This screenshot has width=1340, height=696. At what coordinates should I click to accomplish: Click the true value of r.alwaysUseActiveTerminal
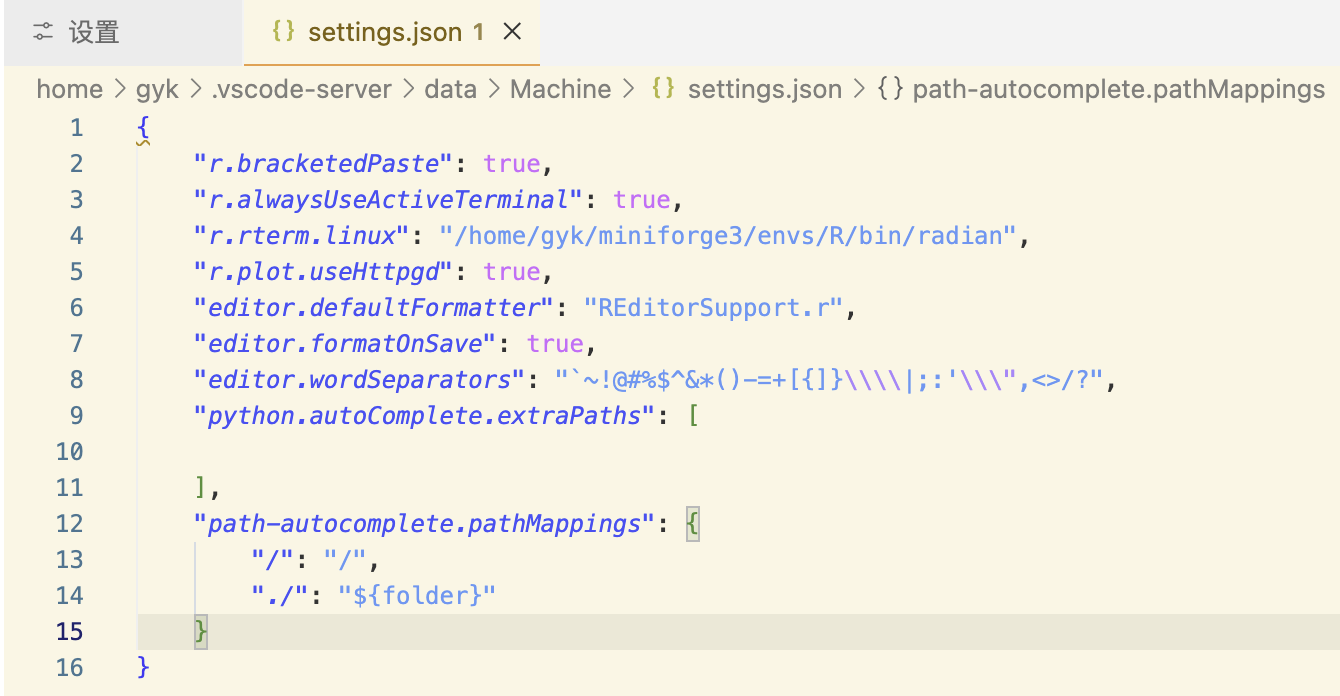pos(642,200)
